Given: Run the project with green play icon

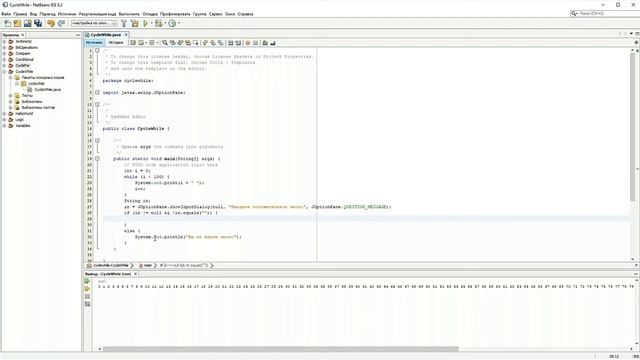Looking at the screenshot, I should pos(146,23).
